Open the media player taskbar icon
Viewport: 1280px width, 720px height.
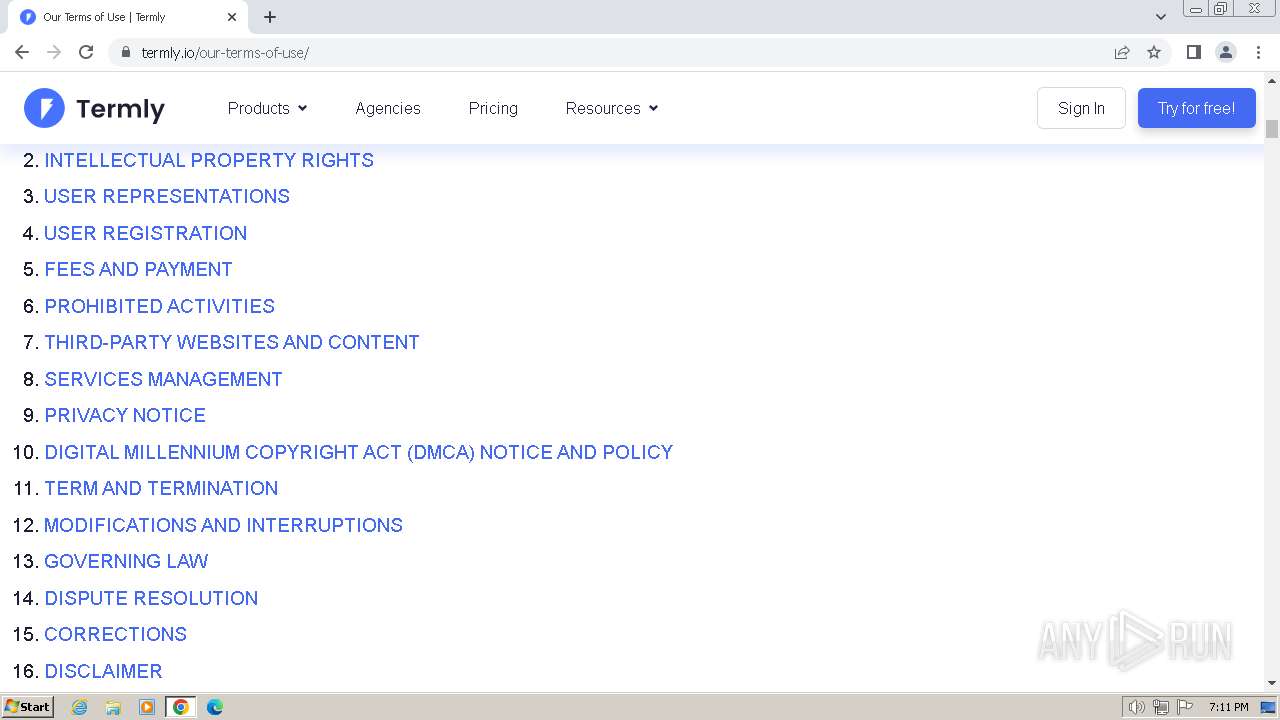point(147,707)
